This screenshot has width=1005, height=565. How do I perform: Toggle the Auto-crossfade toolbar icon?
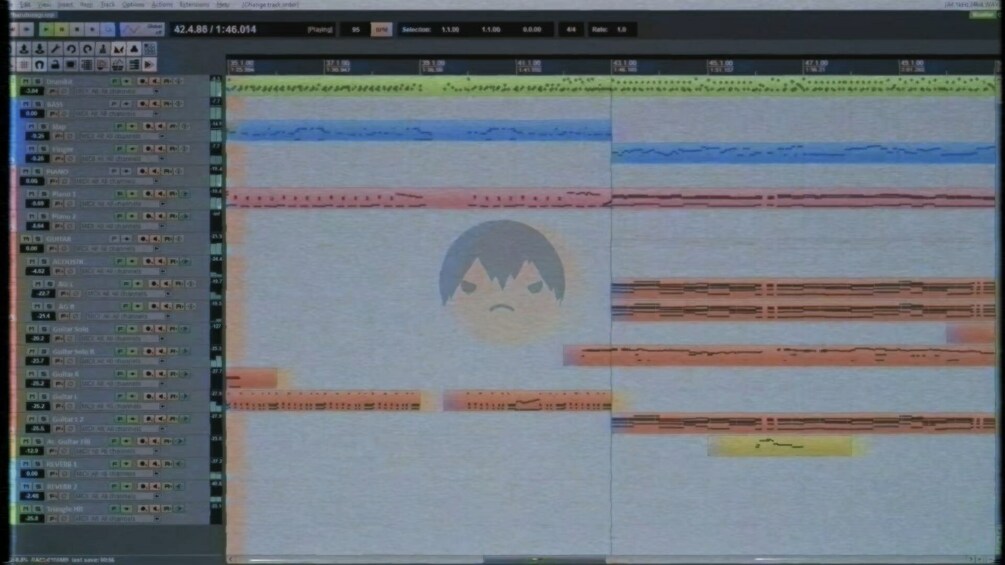119,49
